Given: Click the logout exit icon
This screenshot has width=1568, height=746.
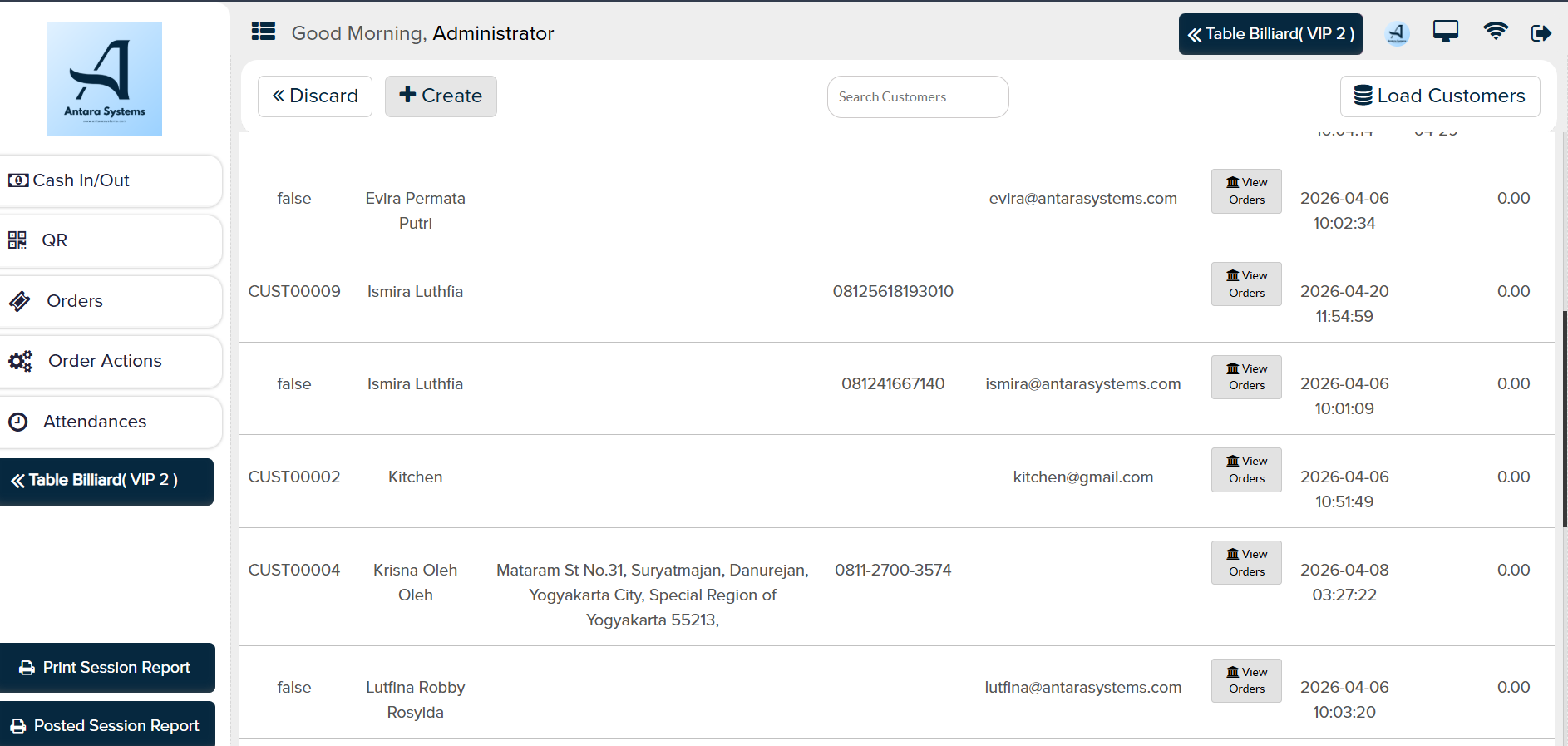Looking at the screenshot, I should [x=1541, y=32].
